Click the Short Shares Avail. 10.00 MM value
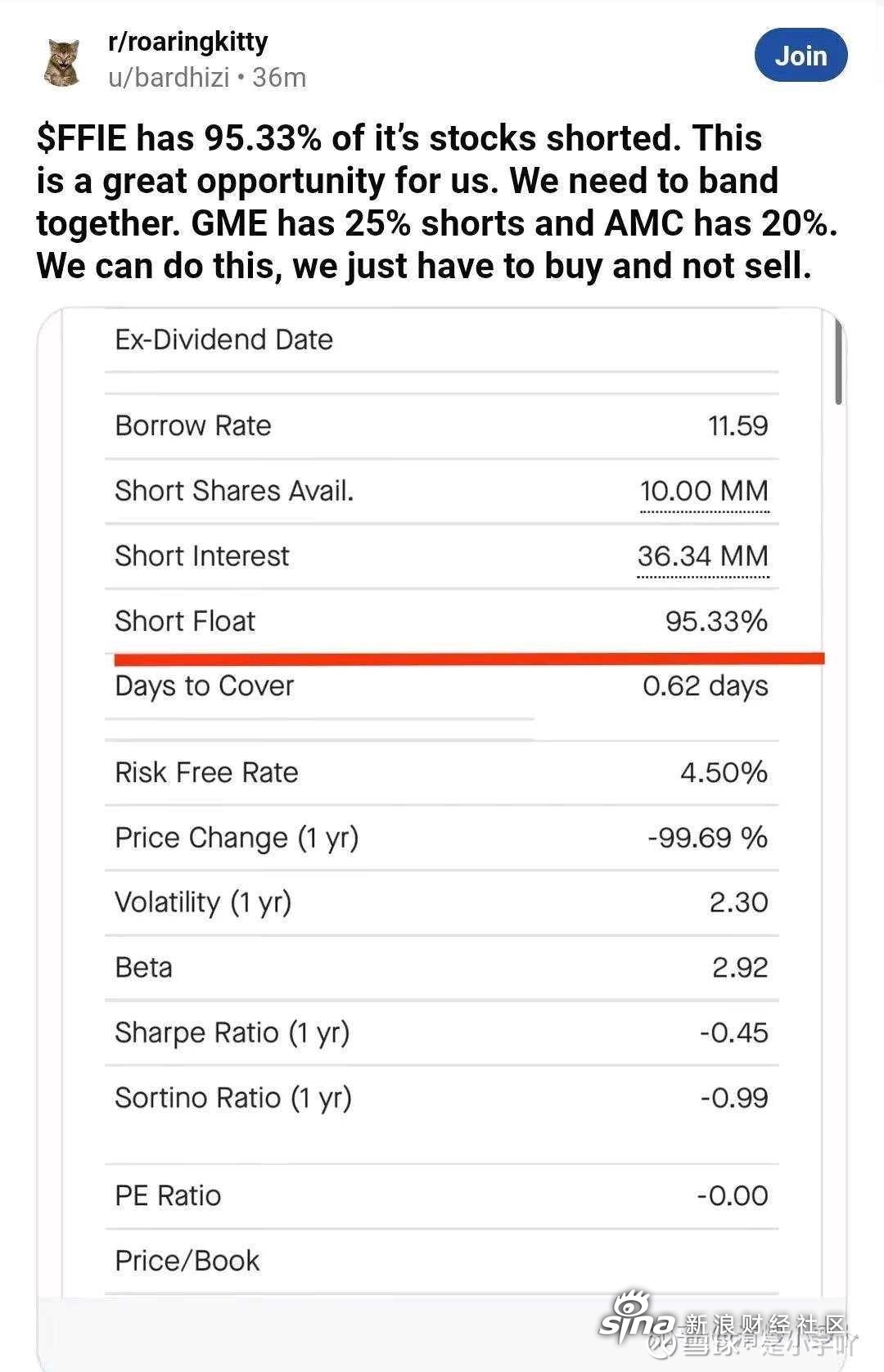Screen dimensions: 884x1372 [704, 491]
